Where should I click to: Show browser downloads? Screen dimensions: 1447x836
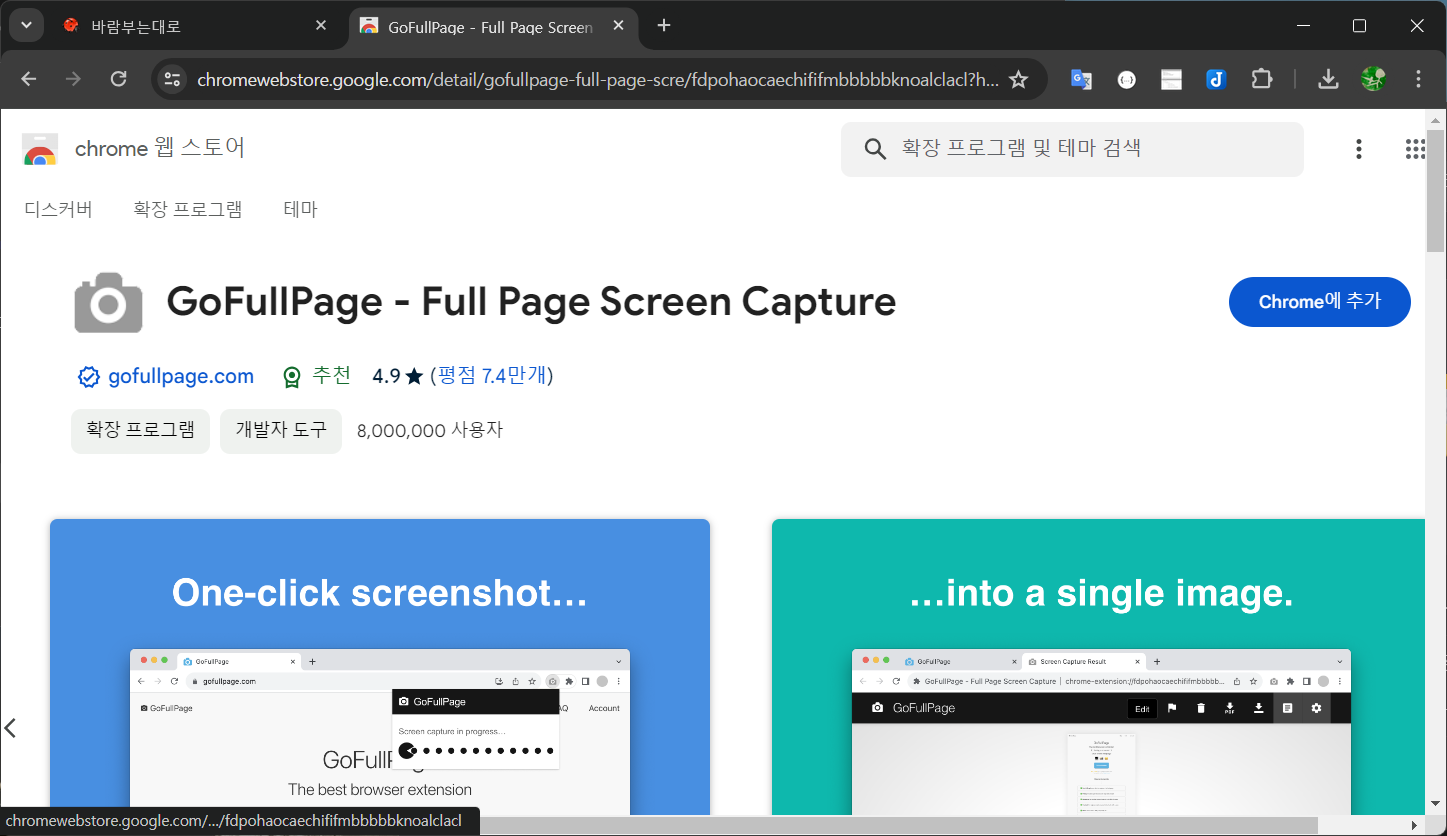pos(1328,79)
